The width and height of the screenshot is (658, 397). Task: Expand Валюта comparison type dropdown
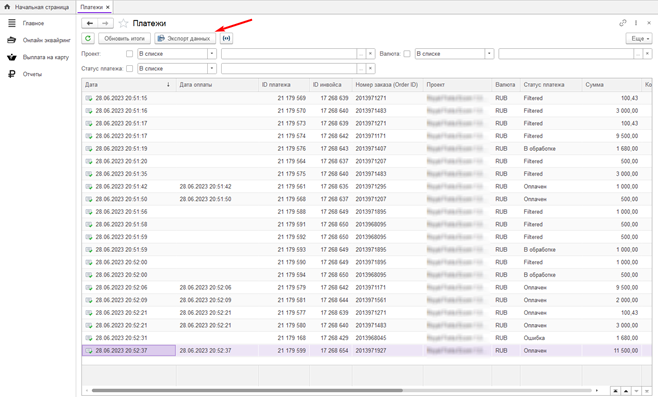coord(489,54)
